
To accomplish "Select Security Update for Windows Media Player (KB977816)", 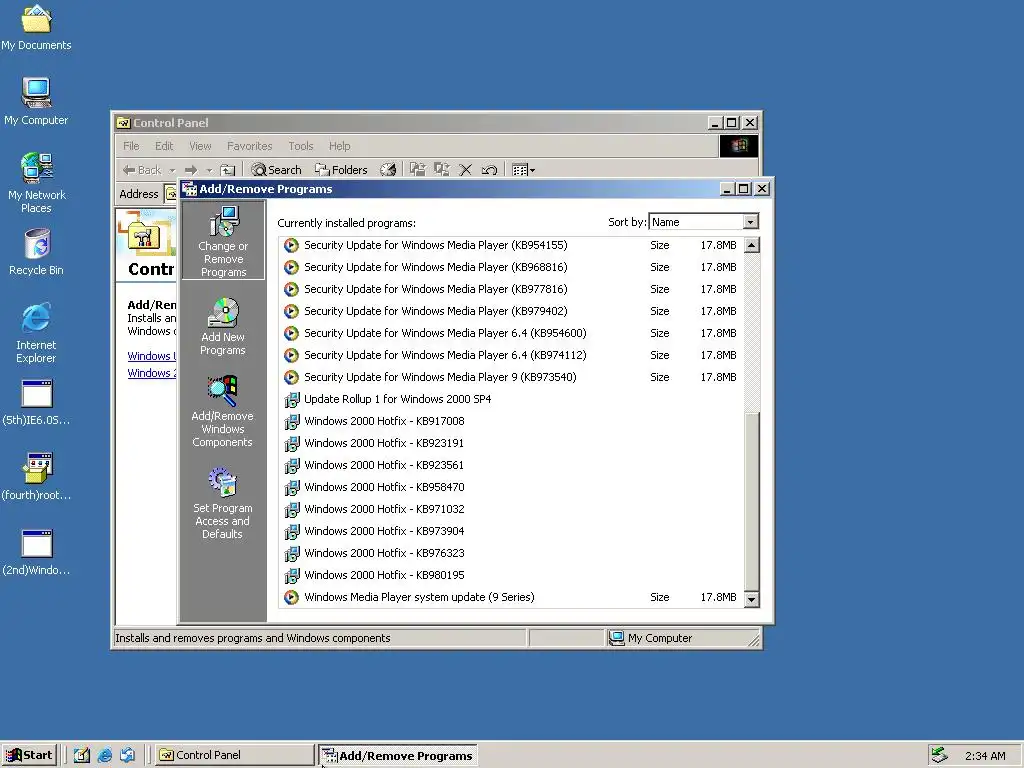I will coord(511,289).
